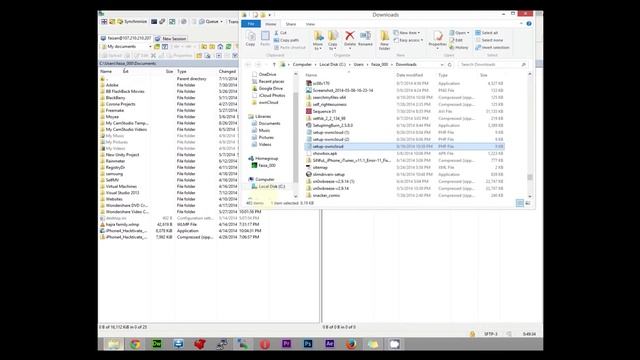
Task: Open After Effects from the taskbar
Action: click(329, 344)
